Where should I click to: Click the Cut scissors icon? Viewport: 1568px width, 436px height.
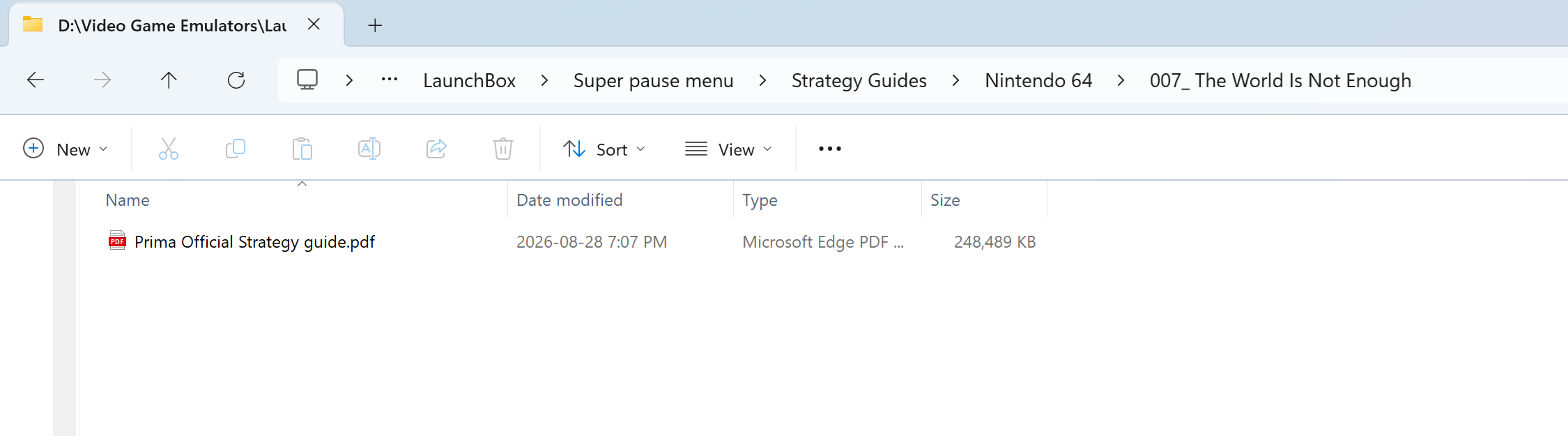[169, 149]
